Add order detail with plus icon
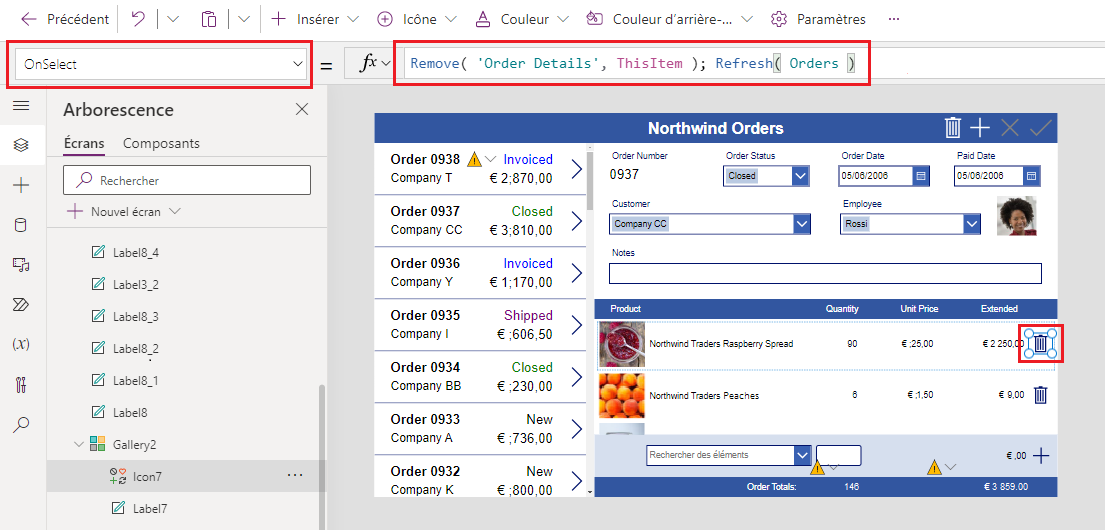 (x=1041, y=455)
